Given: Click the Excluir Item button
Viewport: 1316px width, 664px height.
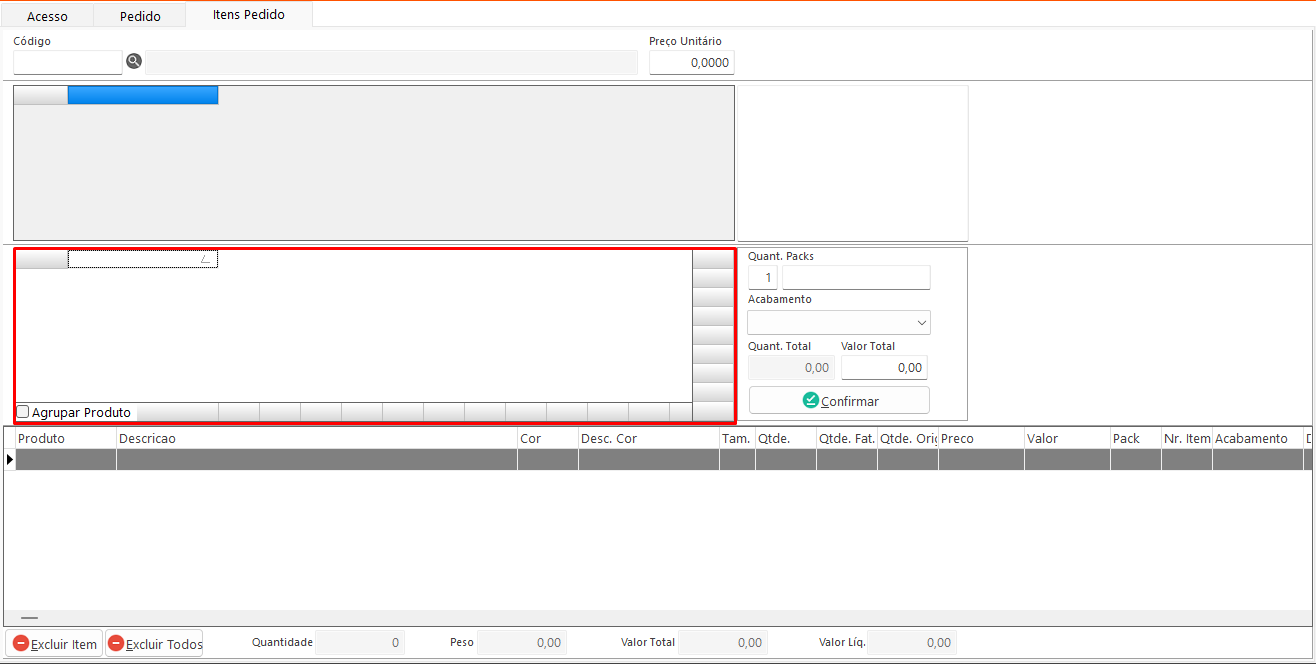Looking at the screenshot, I should 54,643.
